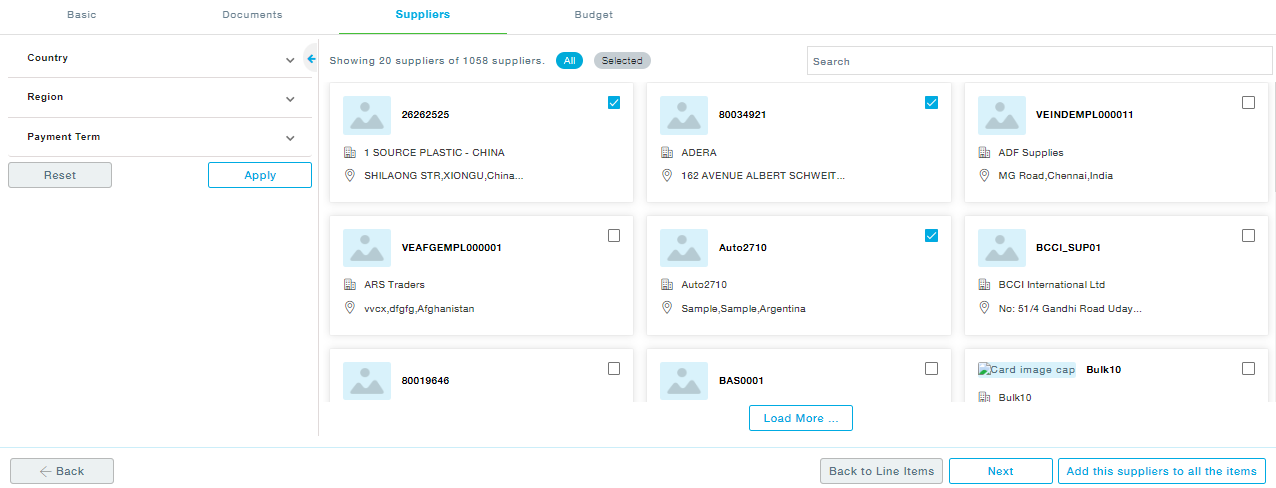
Task: Switch to the Documents tab
Action: 252,15
